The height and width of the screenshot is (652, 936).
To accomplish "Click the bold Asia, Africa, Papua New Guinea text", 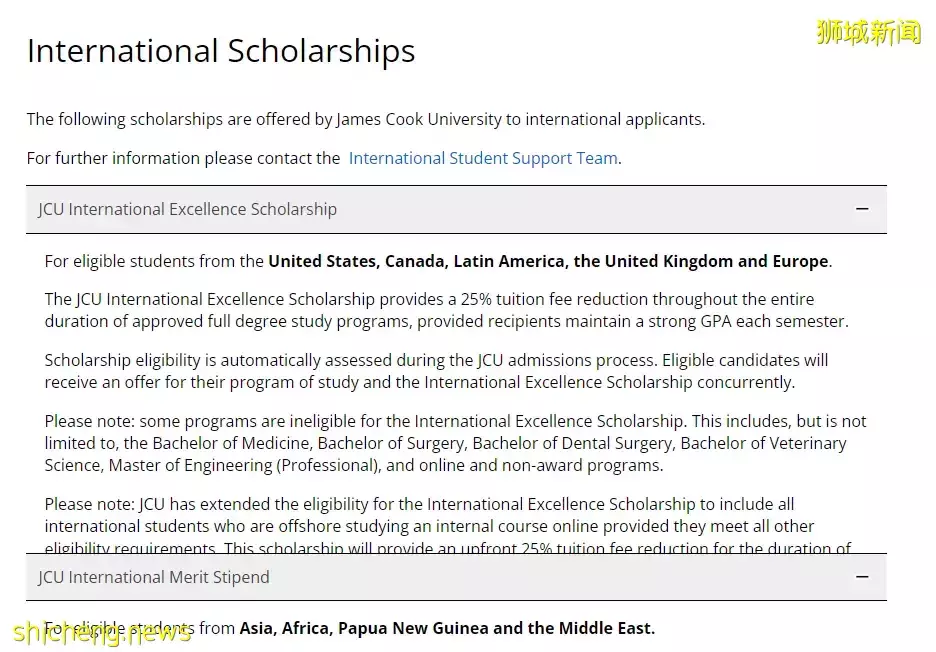I will coord(447,628).
